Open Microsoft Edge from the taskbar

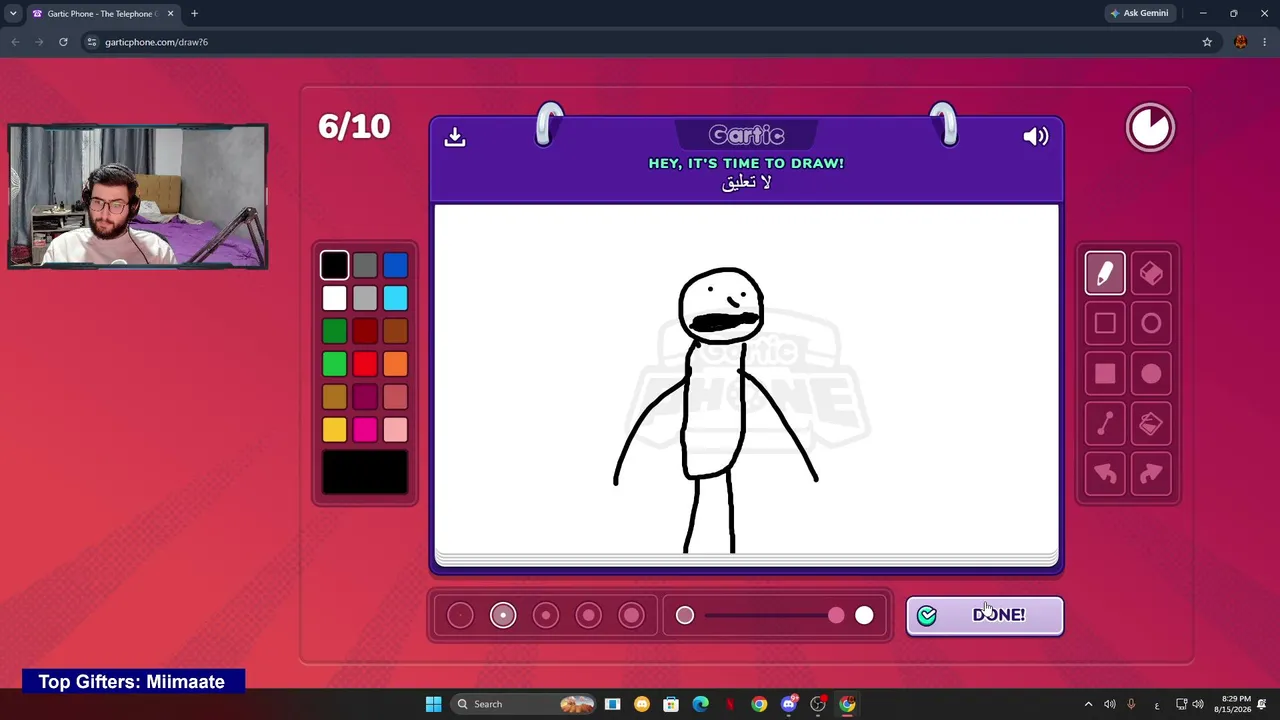tap(700, 704)
